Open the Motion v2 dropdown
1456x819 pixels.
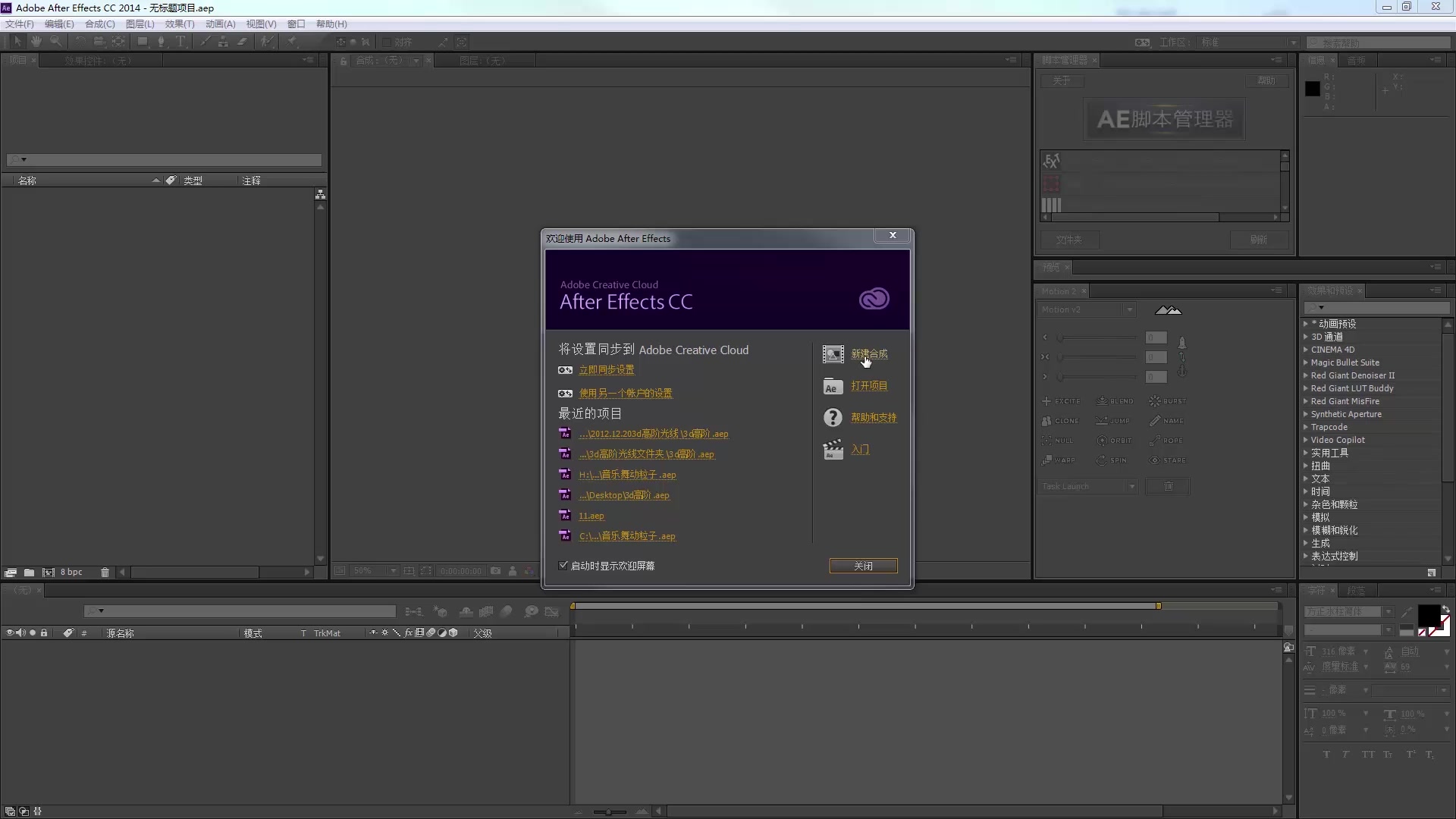[x=1129, y=309]
